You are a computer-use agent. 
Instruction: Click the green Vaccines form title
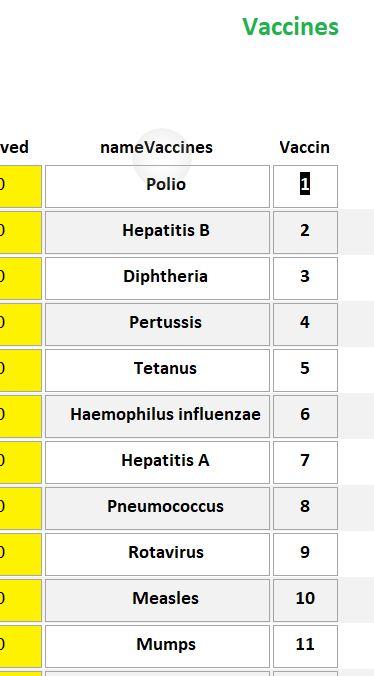point(290,27)
